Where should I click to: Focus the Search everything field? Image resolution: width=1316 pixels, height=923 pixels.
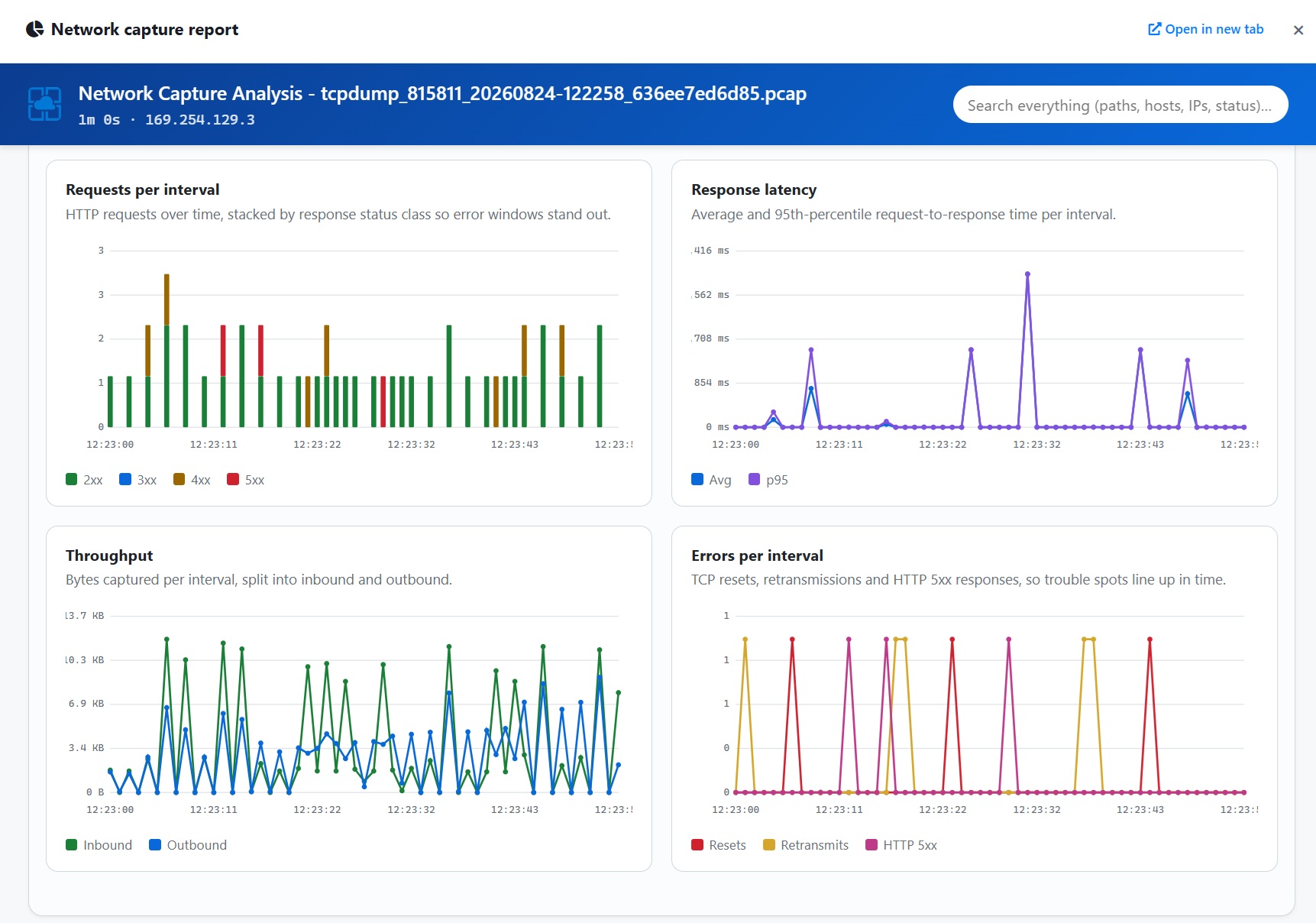point(1120,105)
